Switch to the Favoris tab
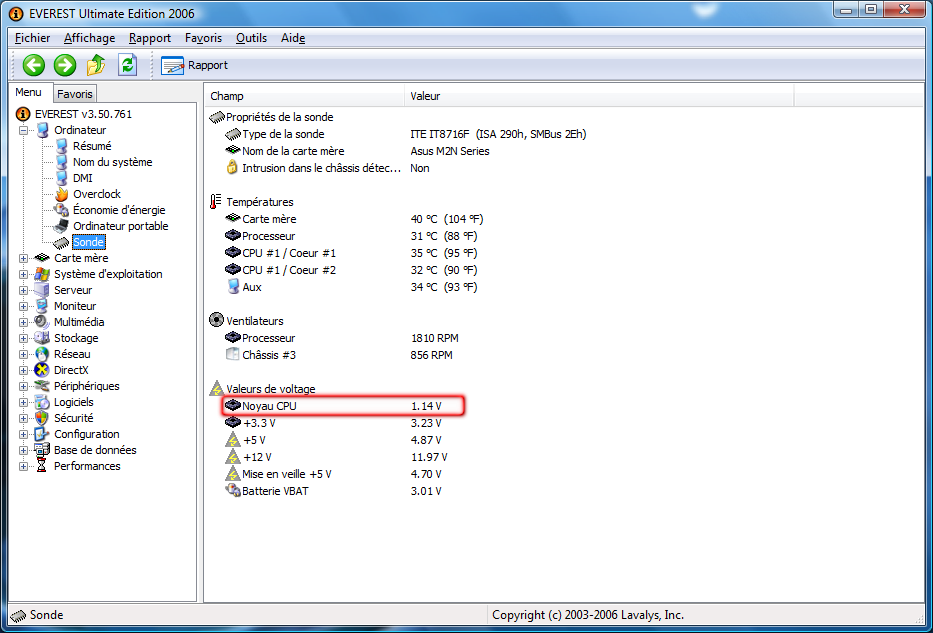This screenshot has height=633, width=933. click(74, 94)
